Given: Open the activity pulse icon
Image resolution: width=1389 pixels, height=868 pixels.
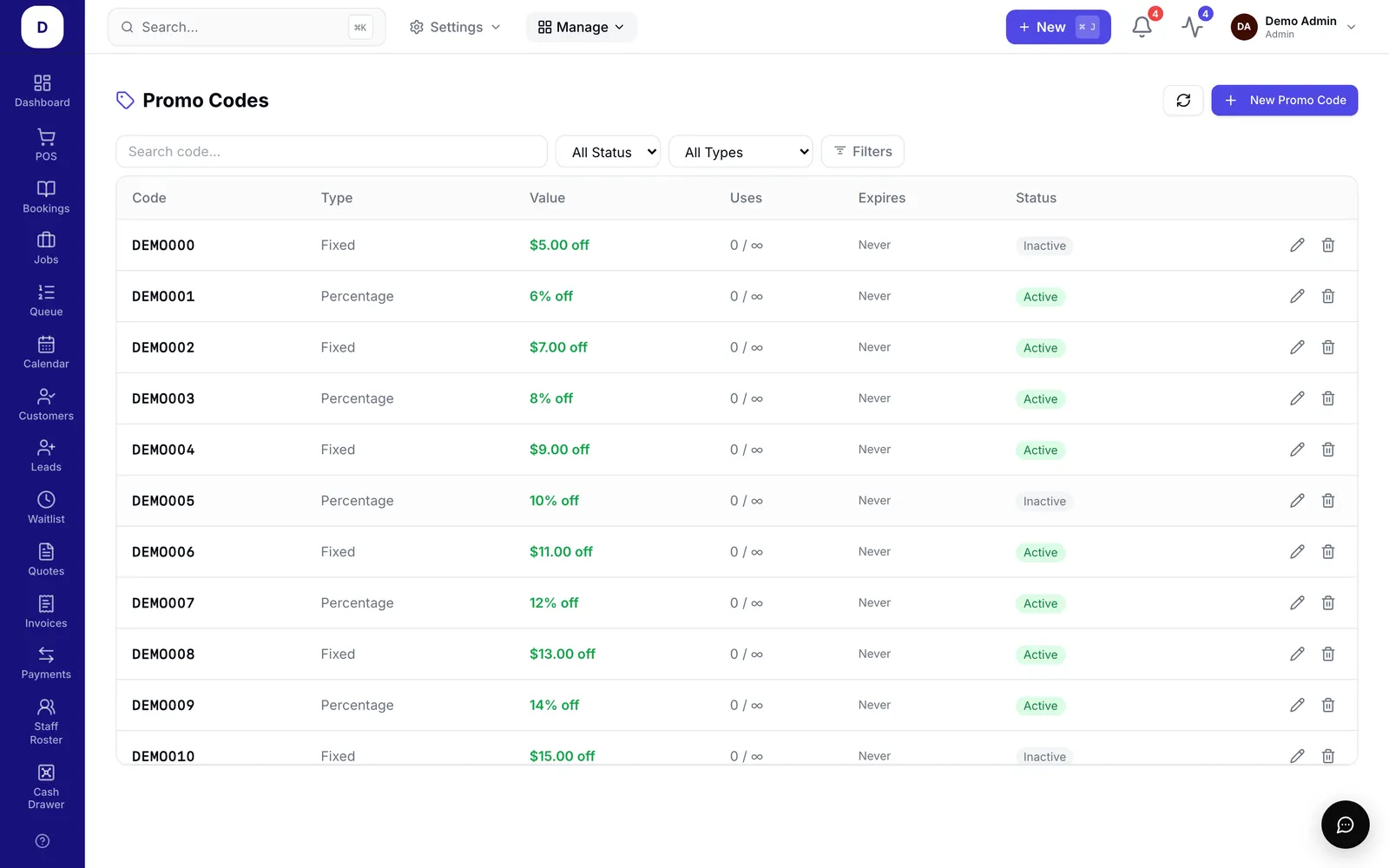Looking at the screenshot, I should click(x=1192, y=27).
